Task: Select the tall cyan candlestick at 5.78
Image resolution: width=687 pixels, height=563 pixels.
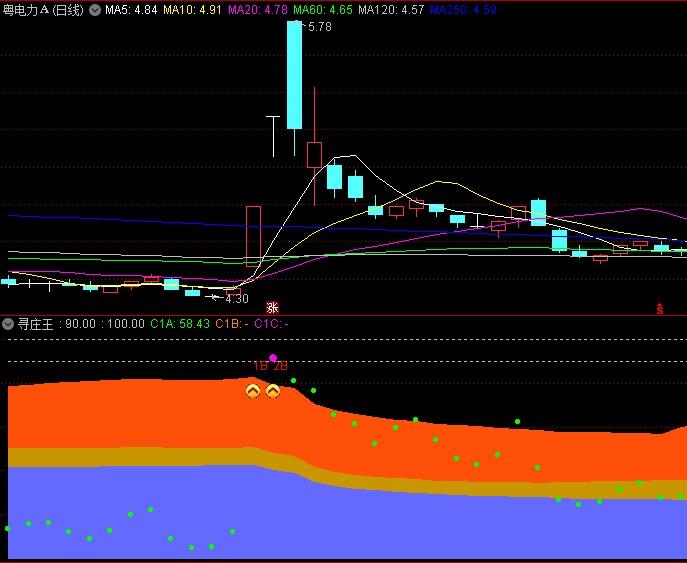Action: tap(294, 75)
